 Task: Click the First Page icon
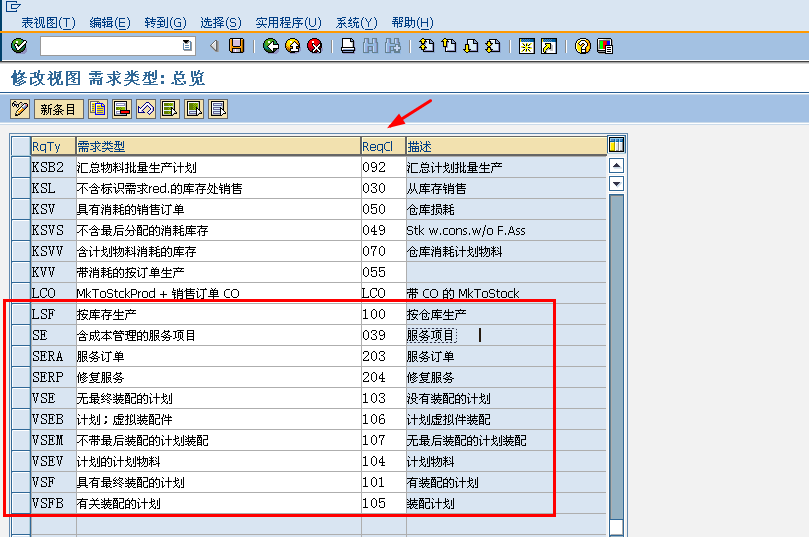click(x=426, y=46)
